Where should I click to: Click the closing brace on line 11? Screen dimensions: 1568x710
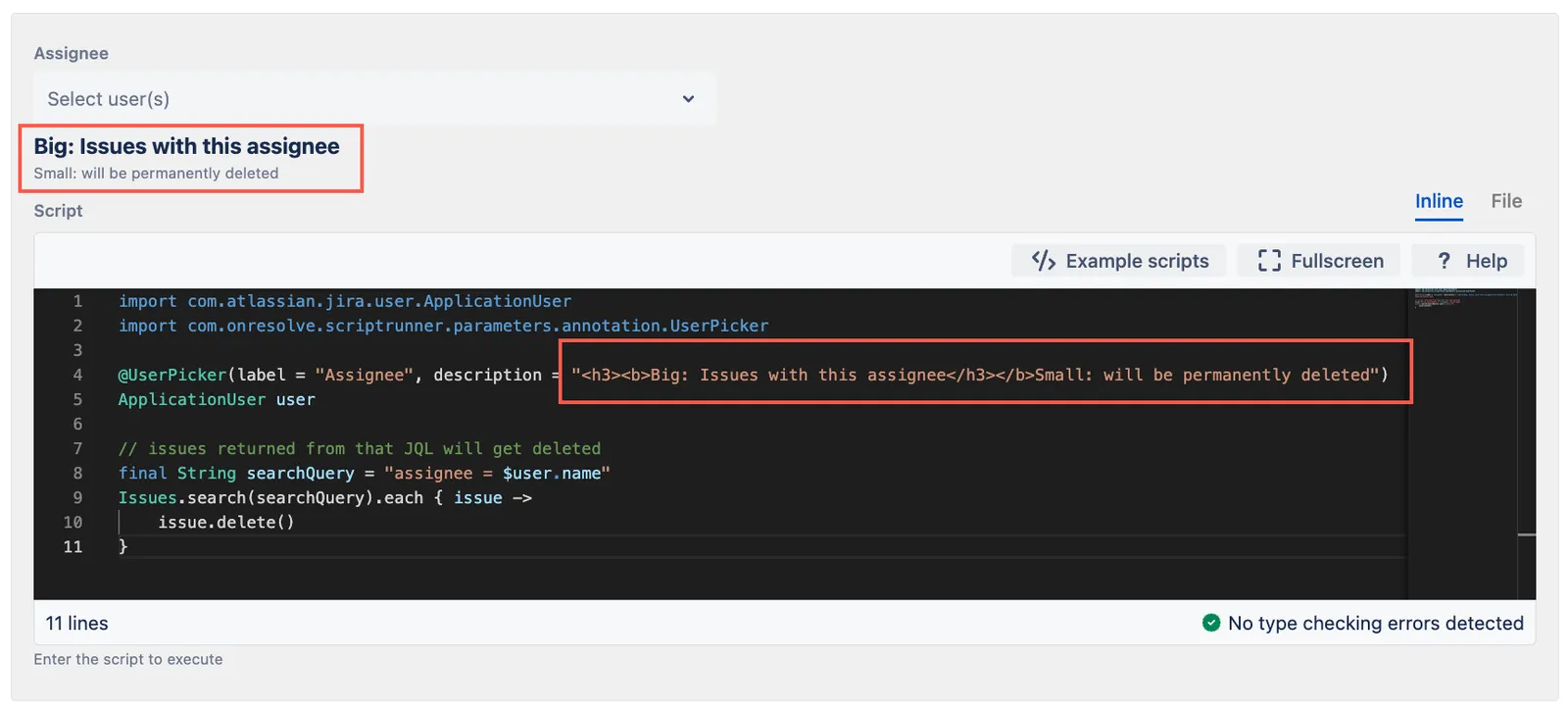tap(123, 546)
